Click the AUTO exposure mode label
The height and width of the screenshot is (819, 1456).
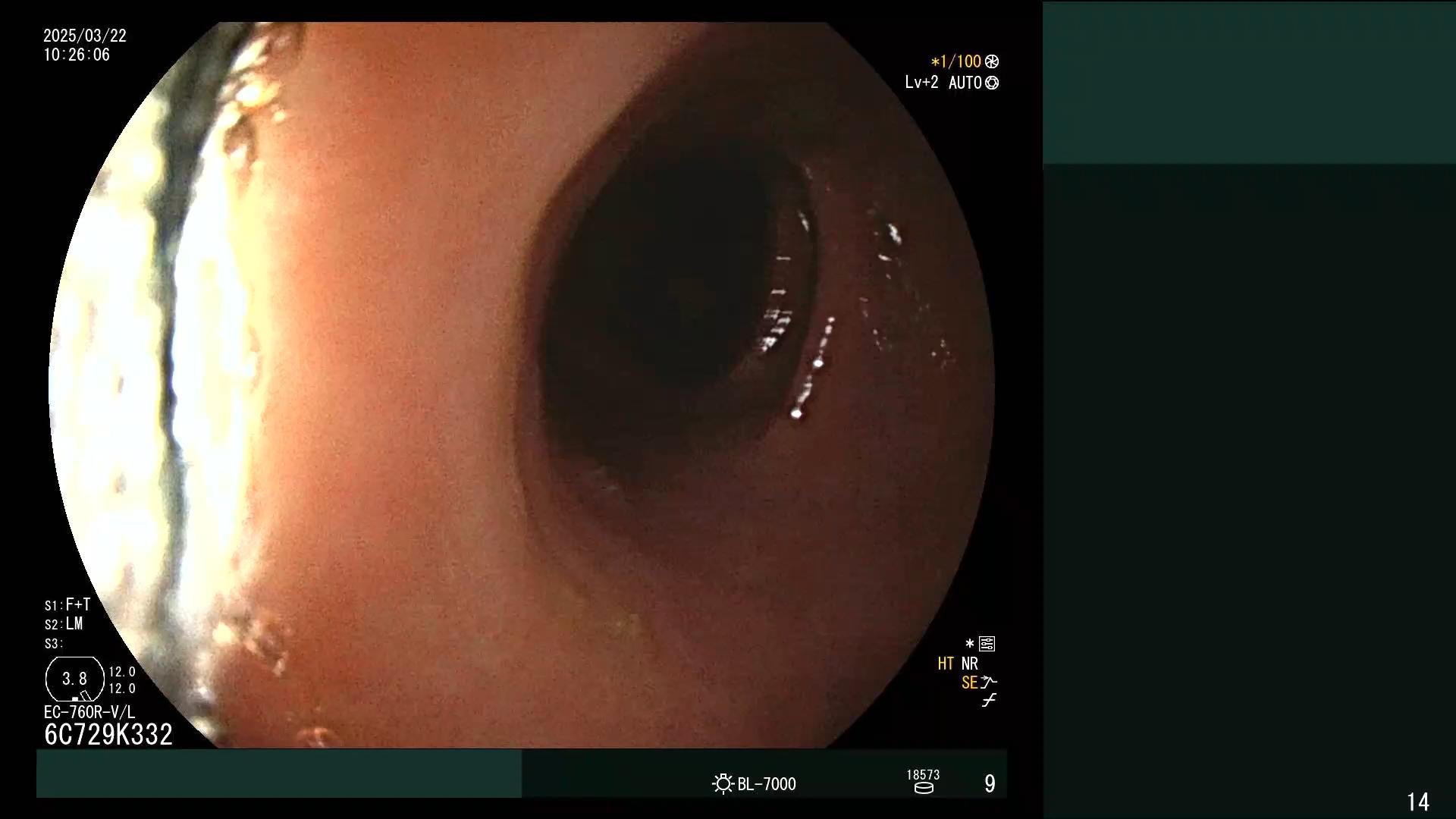[x=965, y=83]
